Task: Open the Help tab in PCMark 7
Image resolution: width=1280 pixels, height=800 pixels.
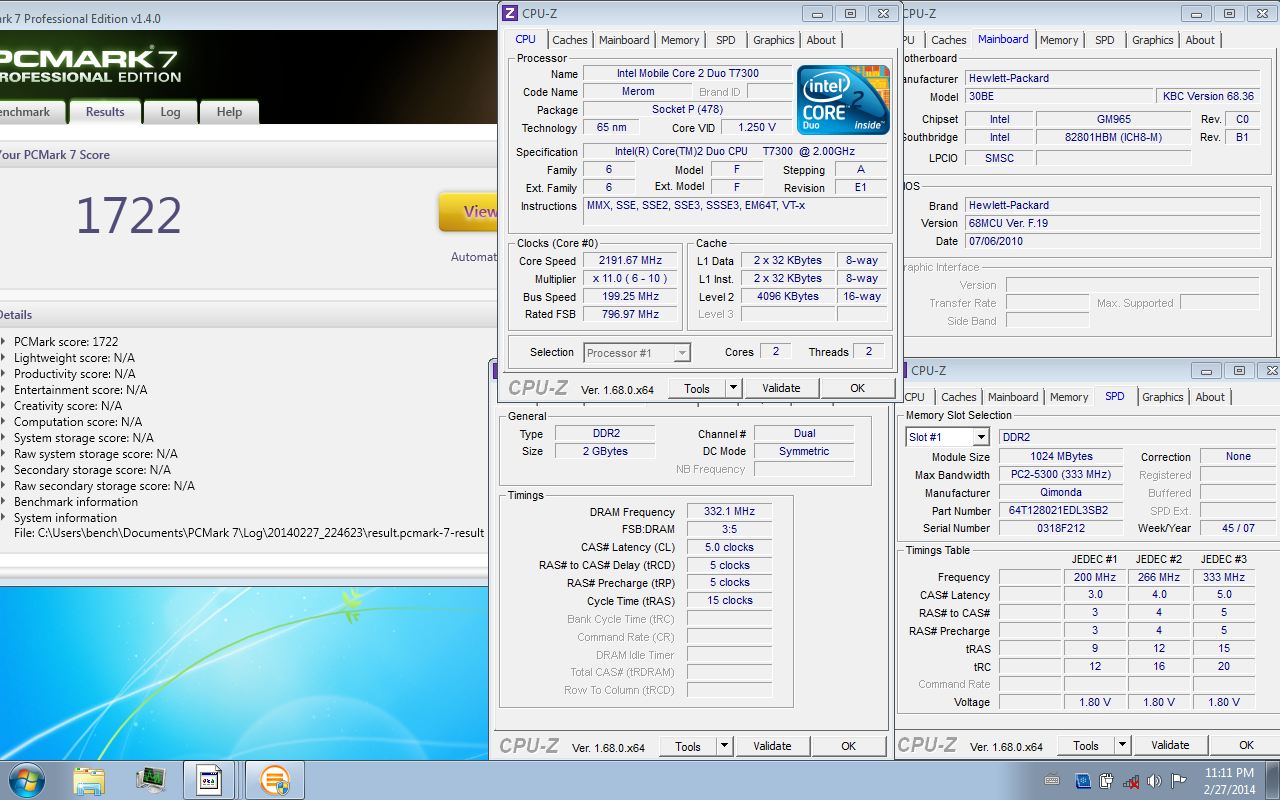Action: coord(229,112)
